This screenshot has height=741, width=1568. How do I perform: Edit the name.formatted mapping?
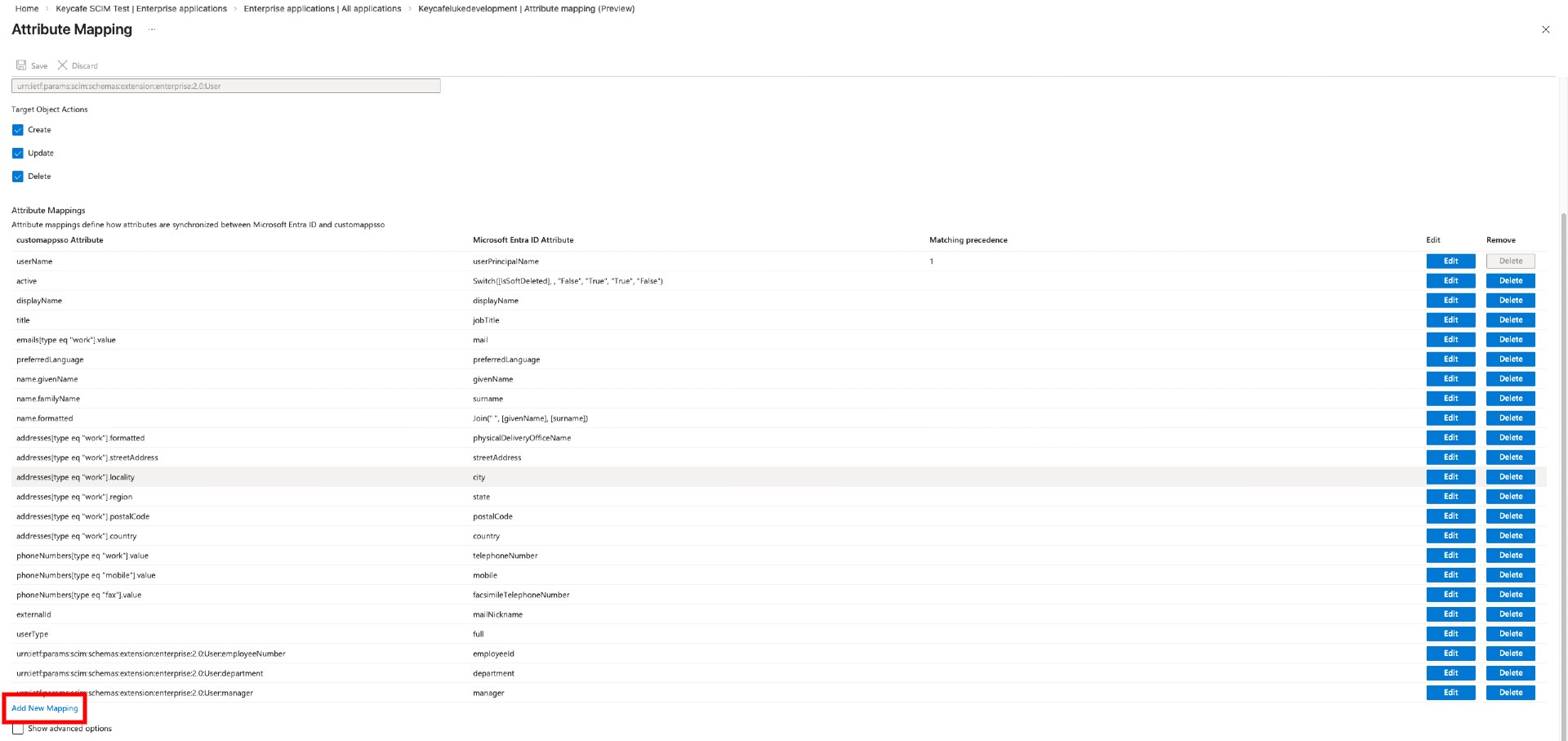1450,418
